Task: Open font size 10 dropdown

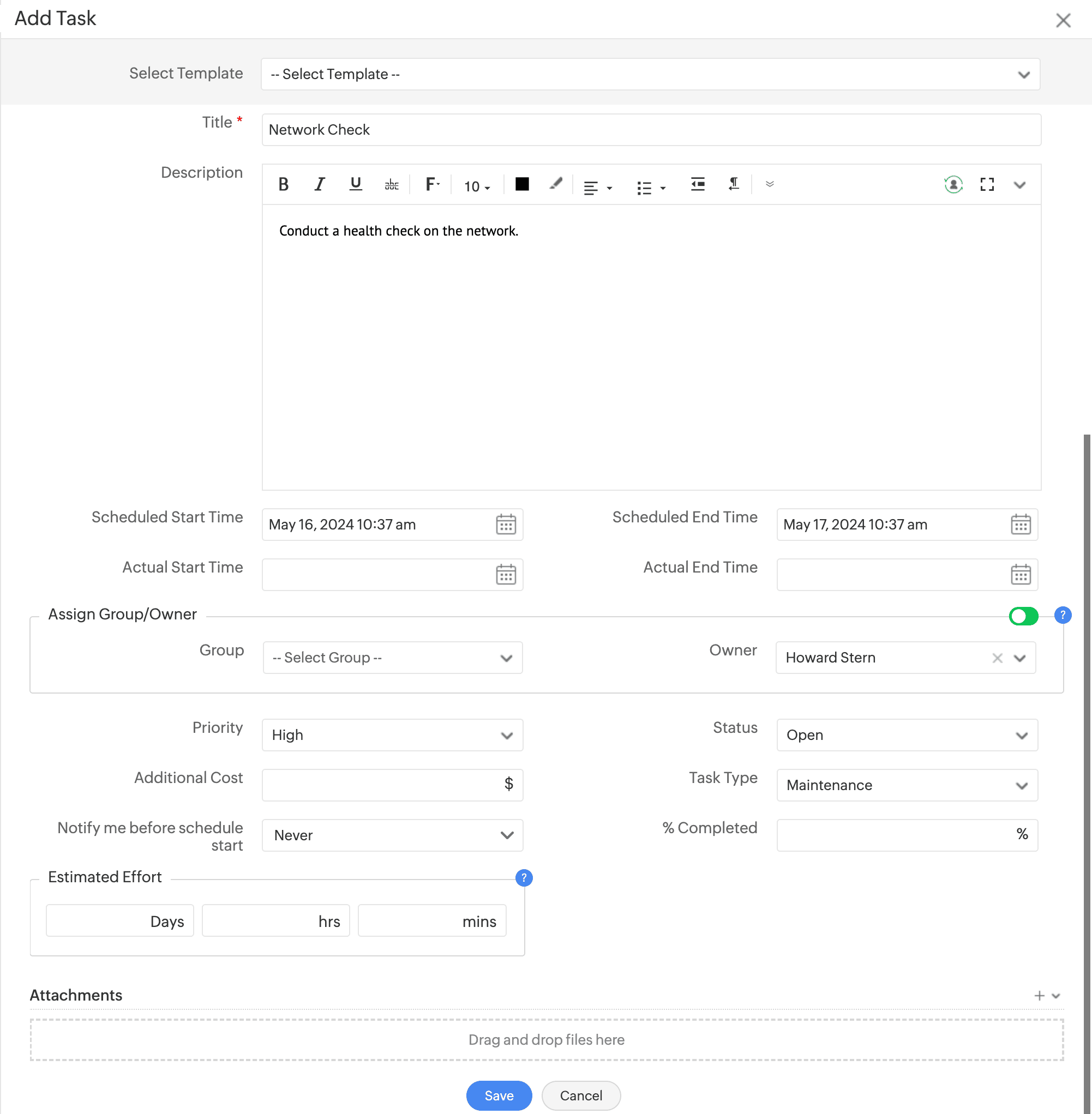Action: (x=477, y=186)
